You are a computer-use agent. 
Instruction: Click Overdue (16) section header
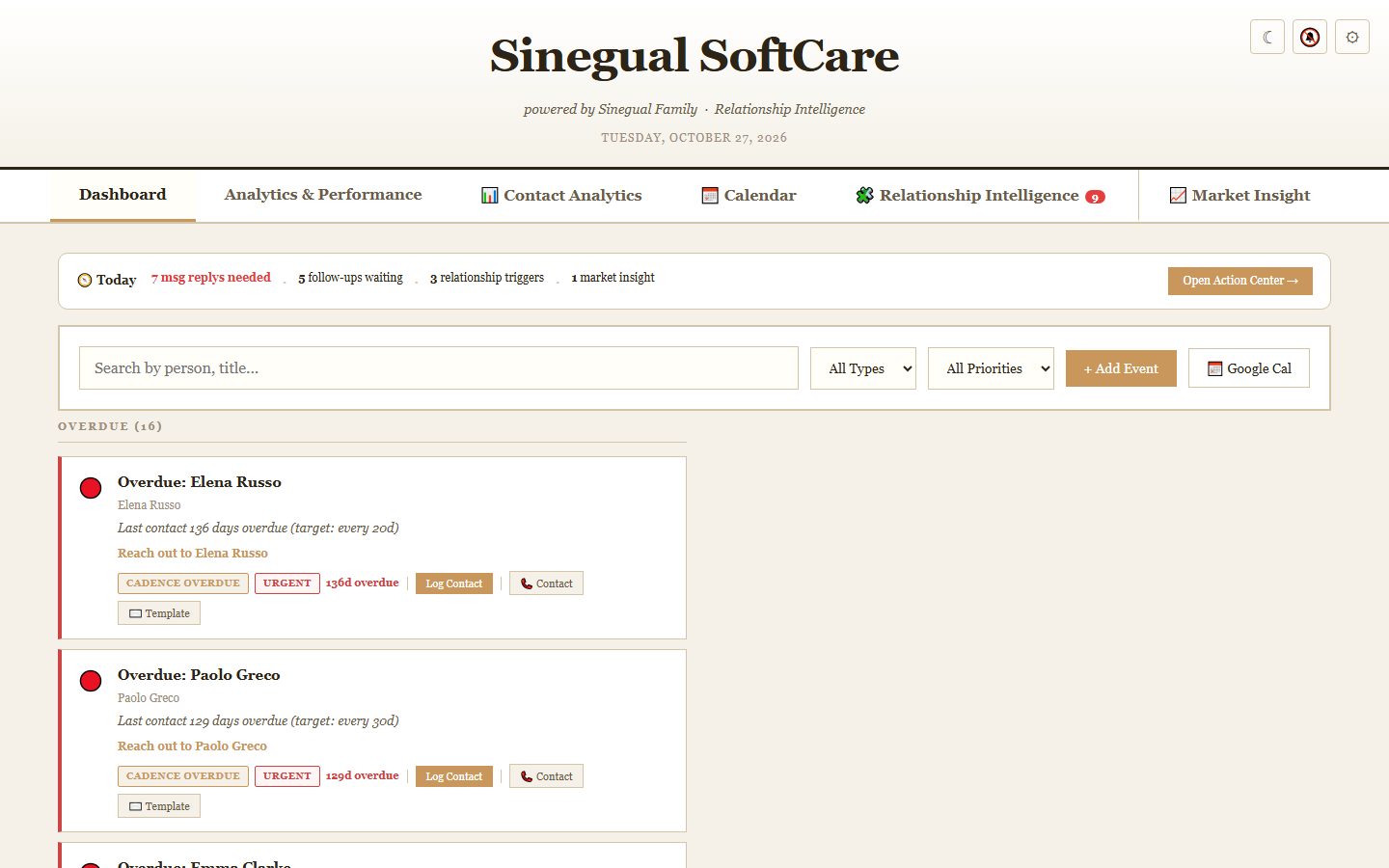[110, 426]
